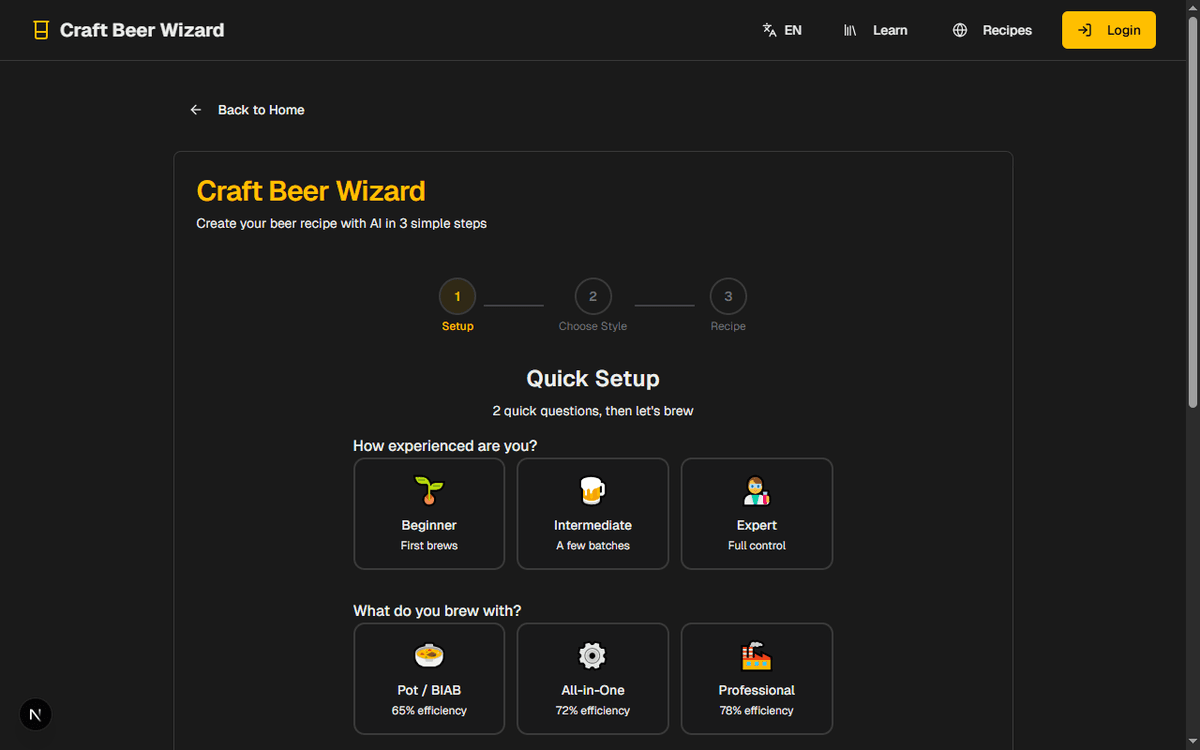This screenshot has width=1200, height=750.
Task: Choose the Expert experience card
Action: point(757,514)
